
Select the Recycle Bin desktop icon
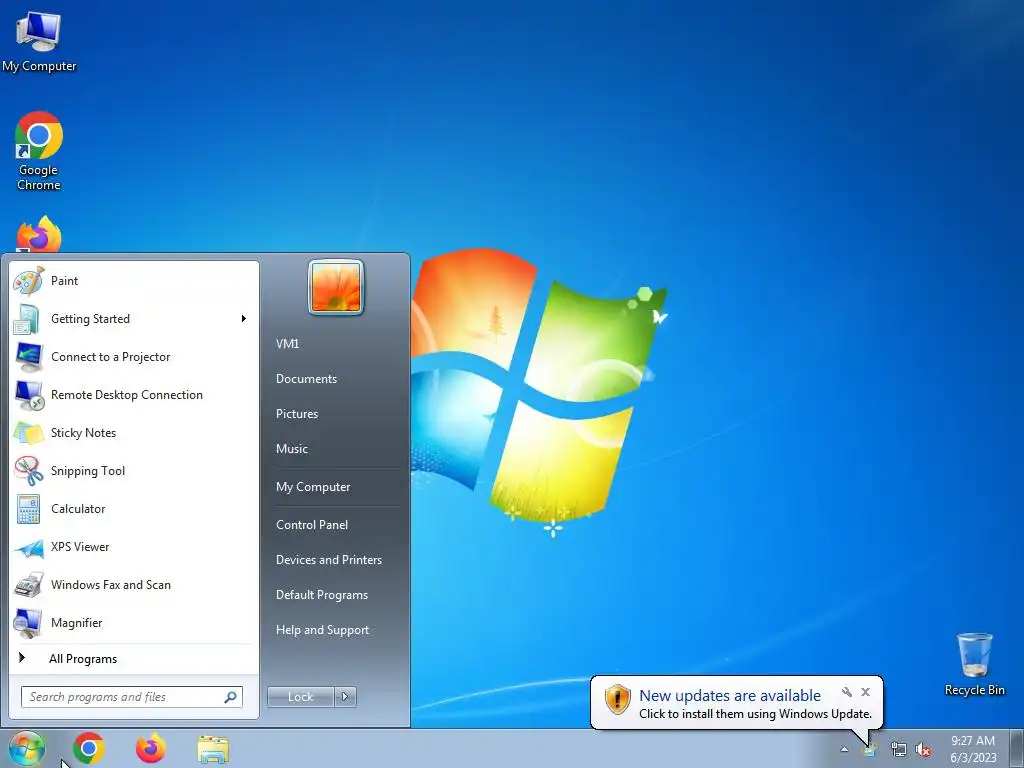[974, 664]
